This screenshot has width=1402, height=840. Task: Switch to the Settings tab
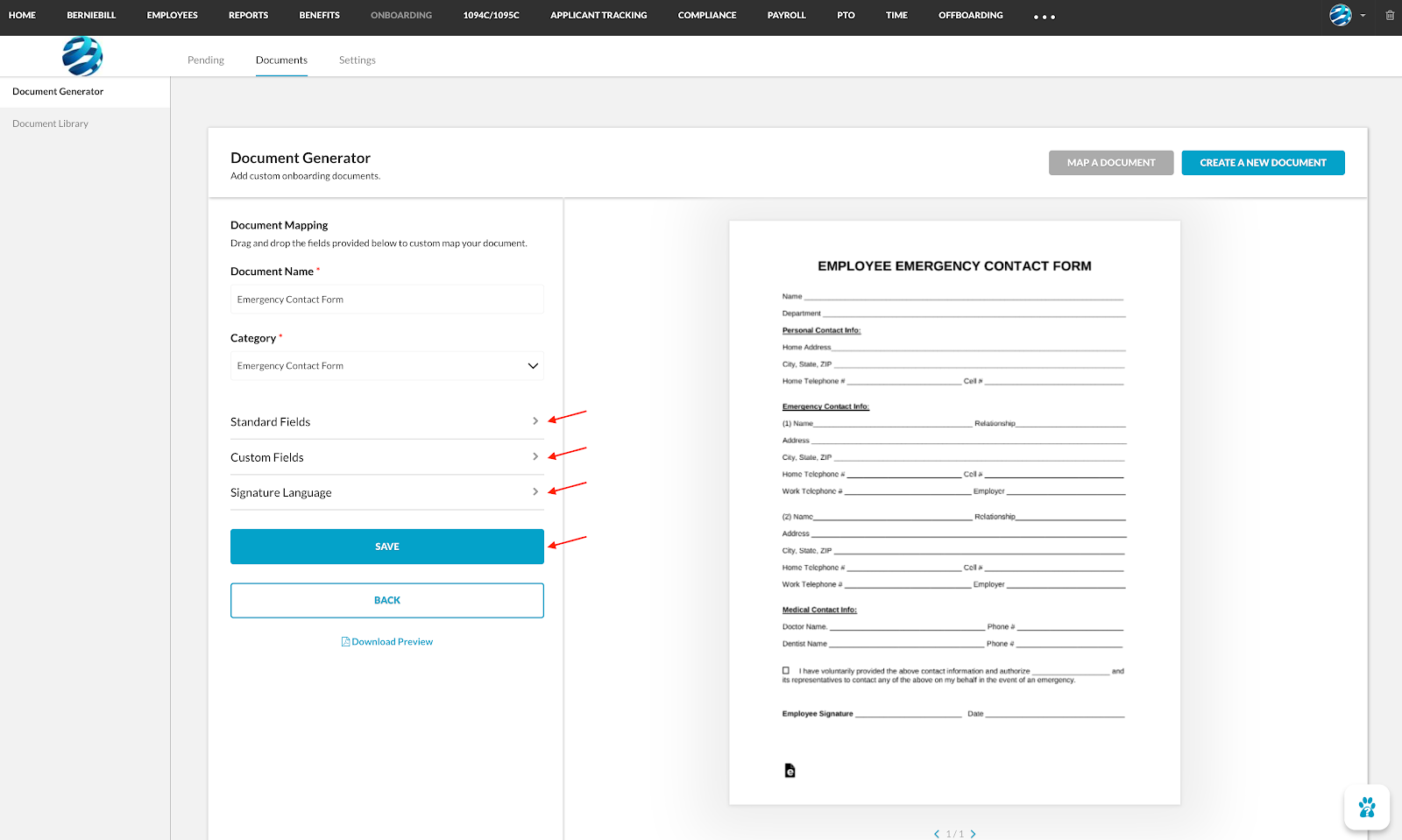point(358,60)
